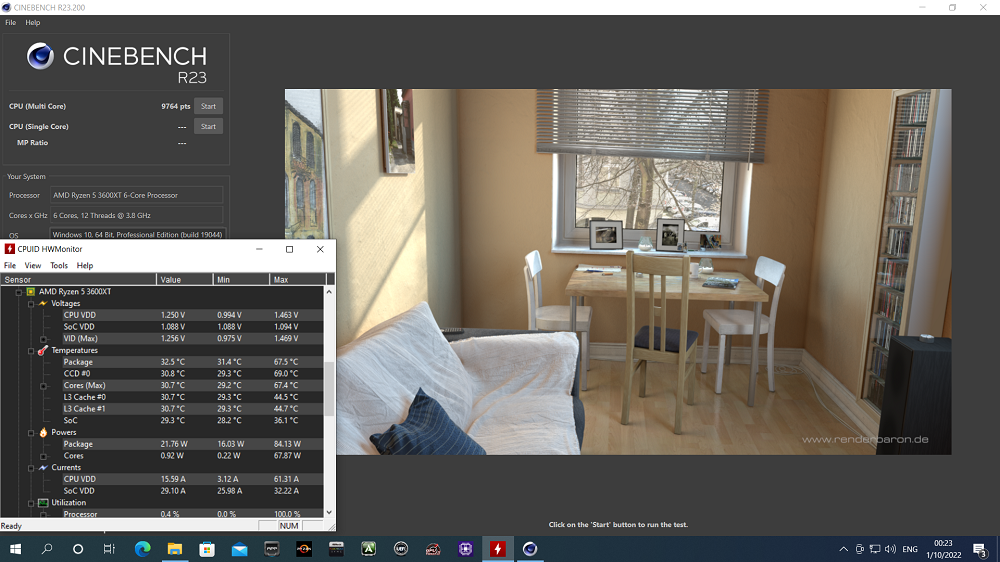Open Windows taskbar search
This screenshot has height=562, width=1000.
point(47,549)
